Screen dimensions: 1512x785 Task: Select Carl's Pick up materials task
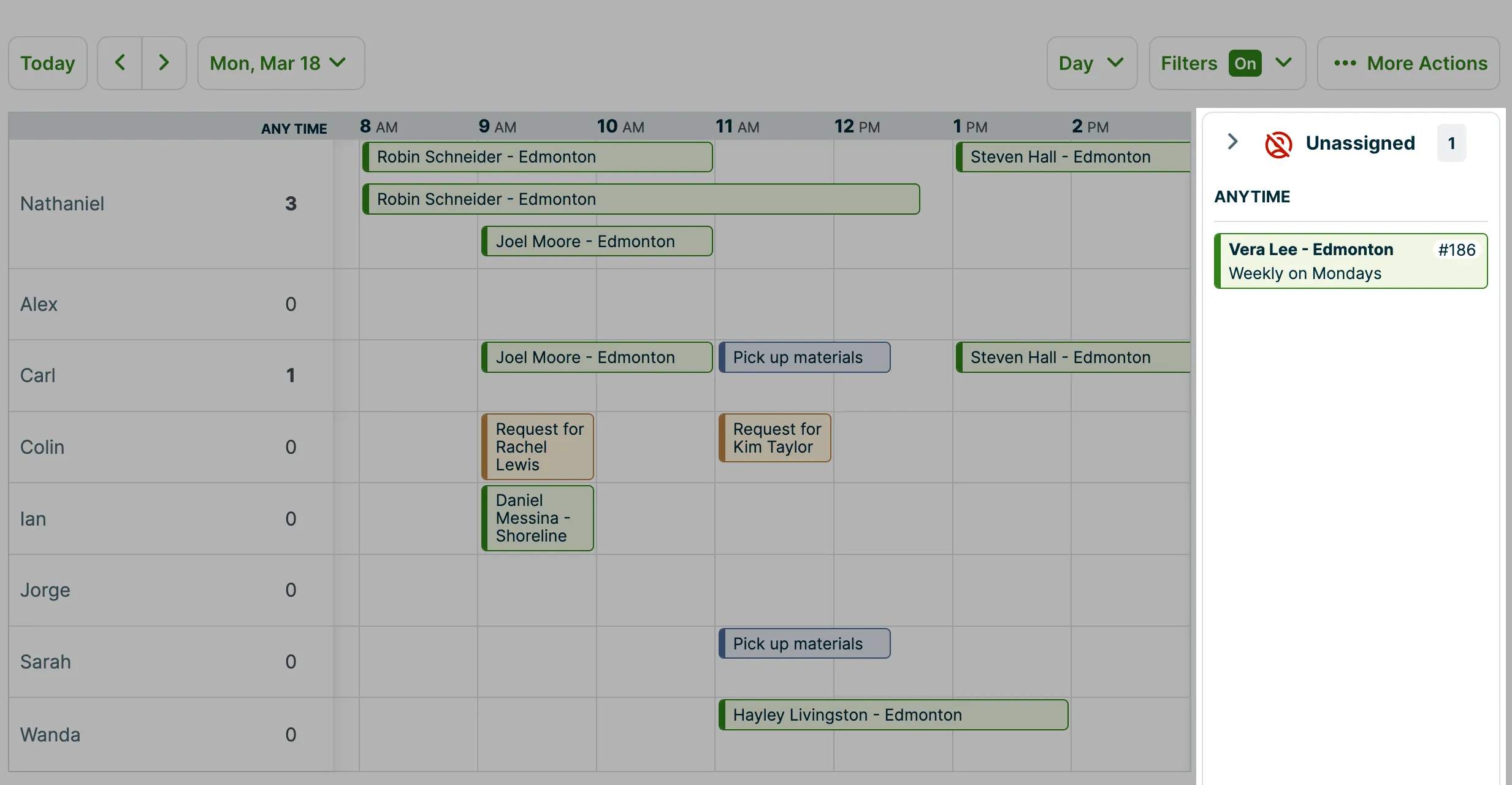pyautogui.click(x=804, y=357)
